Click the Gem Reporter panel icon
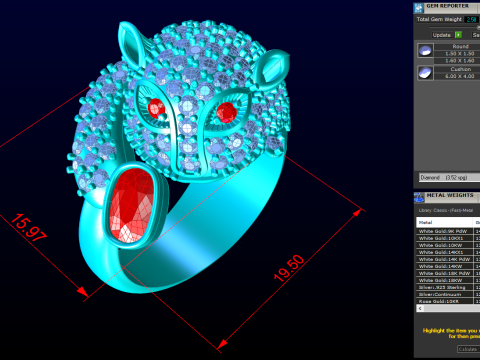The image size is (480, 360). 419,8
